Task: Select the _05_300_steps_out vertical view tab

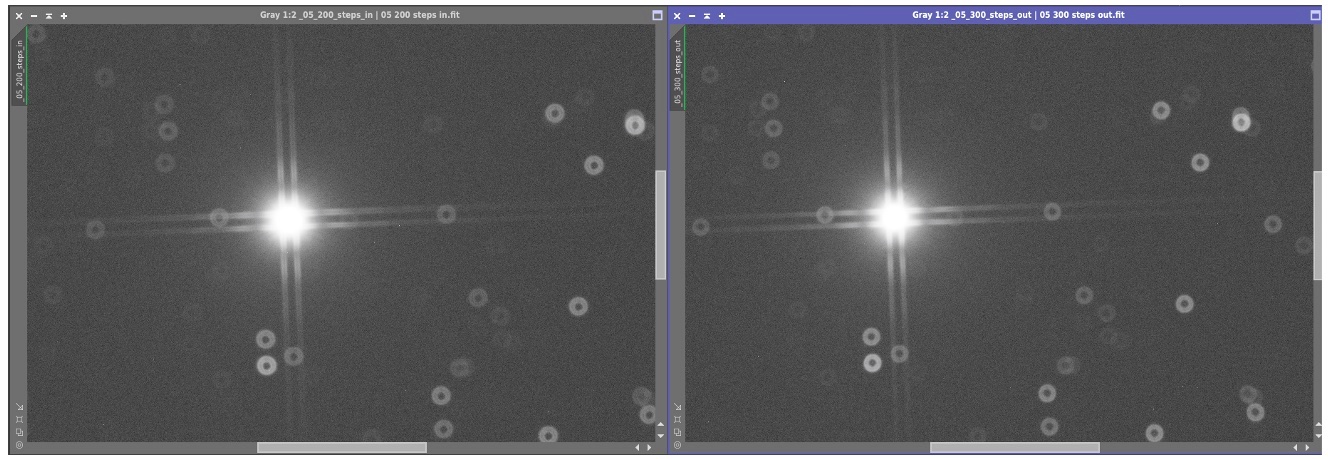Action: point(677,68)
